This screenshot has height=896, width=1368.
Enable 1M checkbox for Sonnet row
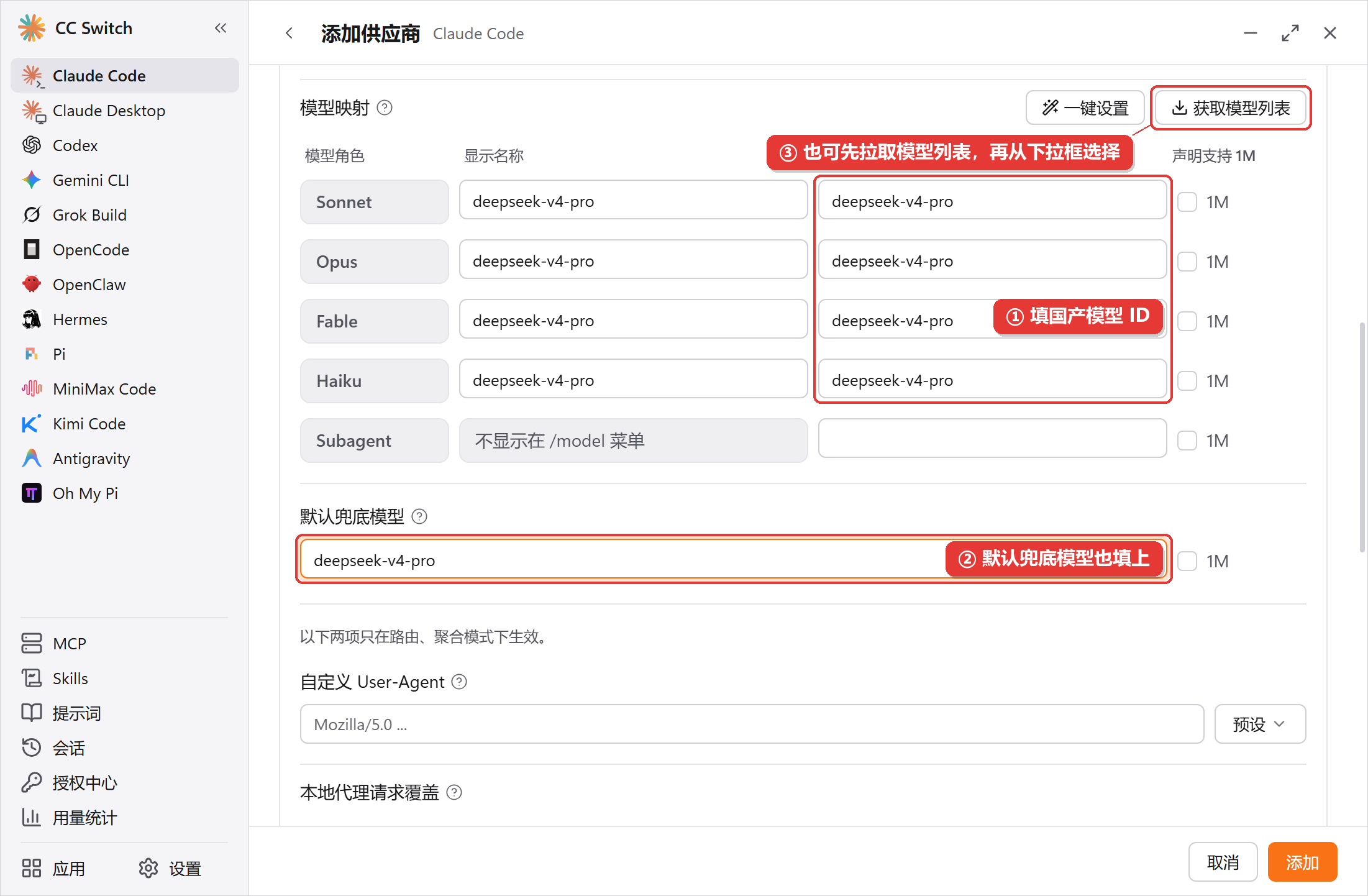point(1187,202)
